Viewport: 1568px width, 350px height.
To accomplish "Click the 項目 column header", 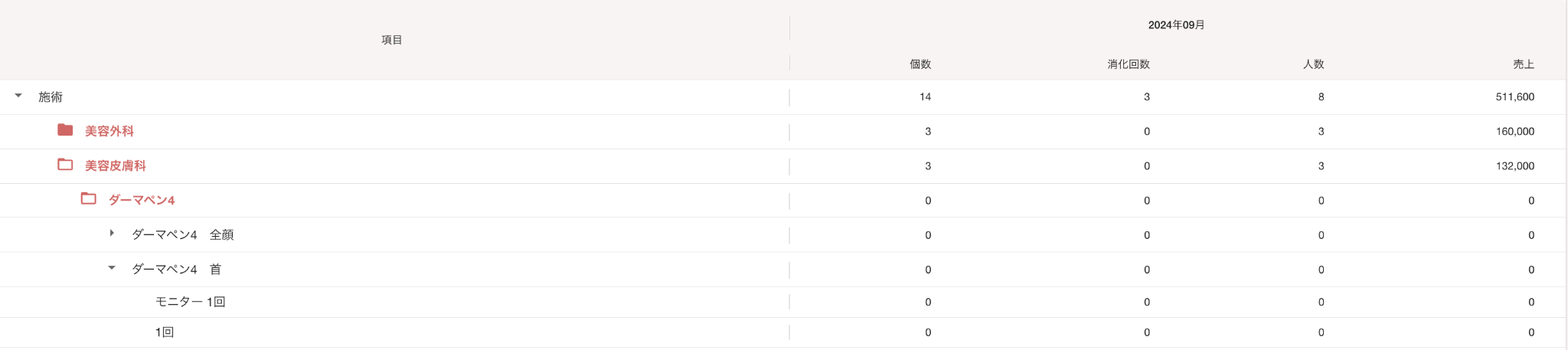I will tap(392, 40).
